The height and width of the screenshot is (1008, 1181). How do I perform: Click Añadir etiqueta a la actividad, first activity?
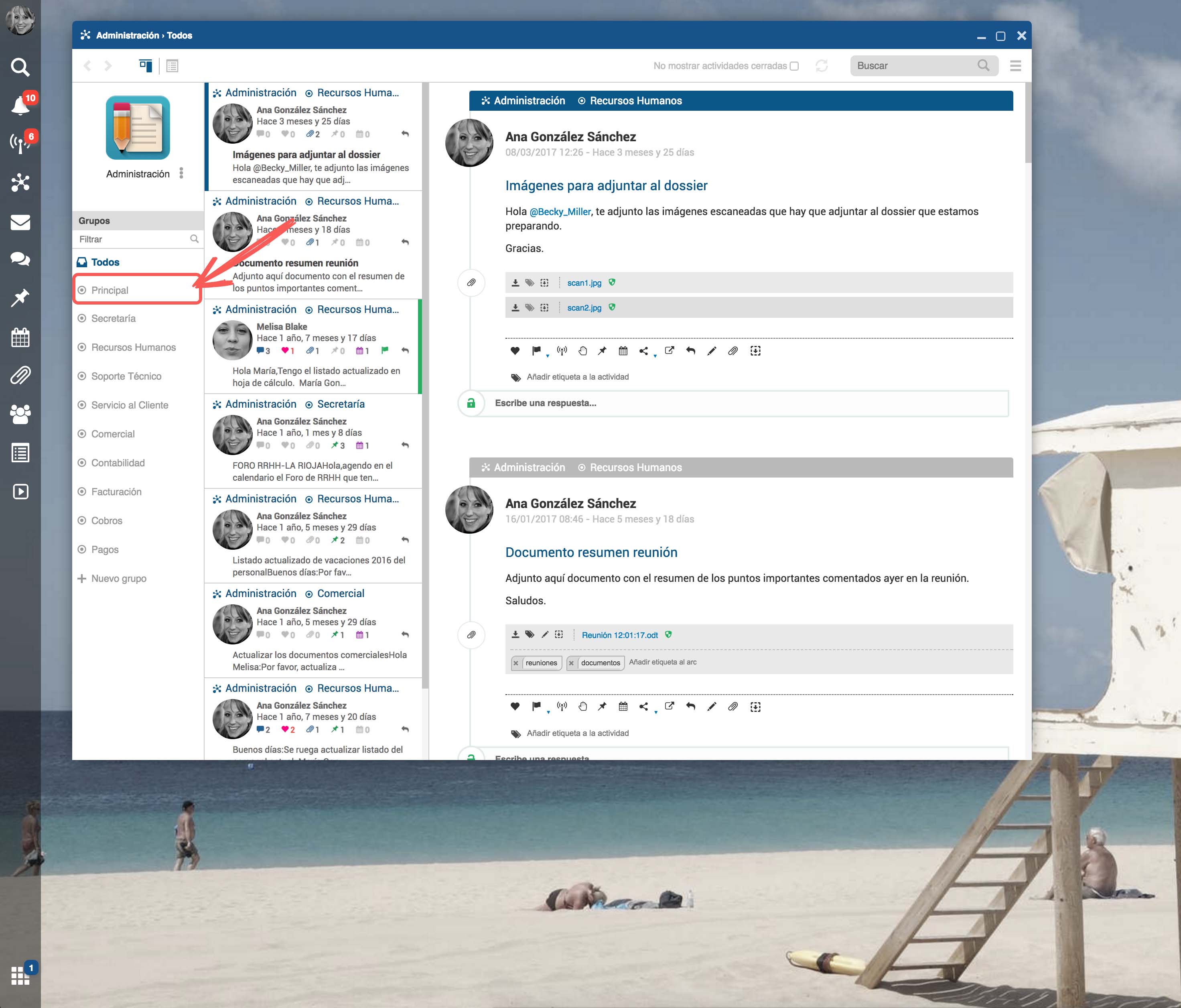click(x=578, y=377)
